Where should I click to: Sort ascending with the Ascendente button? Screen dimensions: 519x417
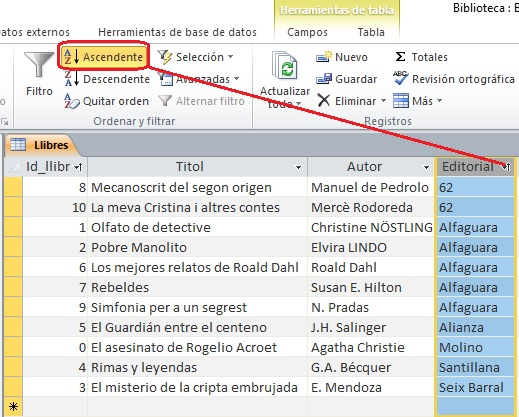104,57
